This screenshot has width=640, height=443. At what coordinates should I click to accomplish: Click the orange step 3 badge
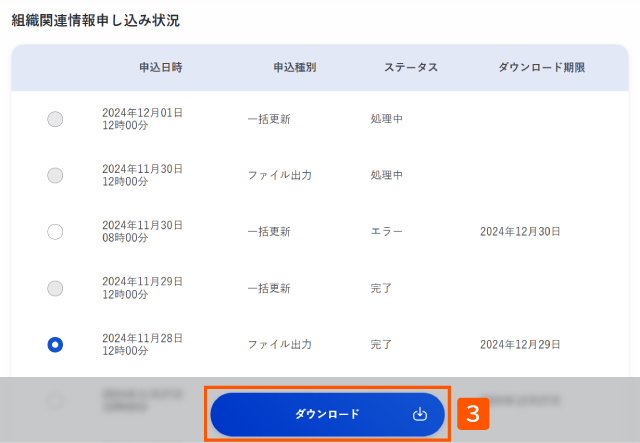pyautogui.click(x=473, y=414)
